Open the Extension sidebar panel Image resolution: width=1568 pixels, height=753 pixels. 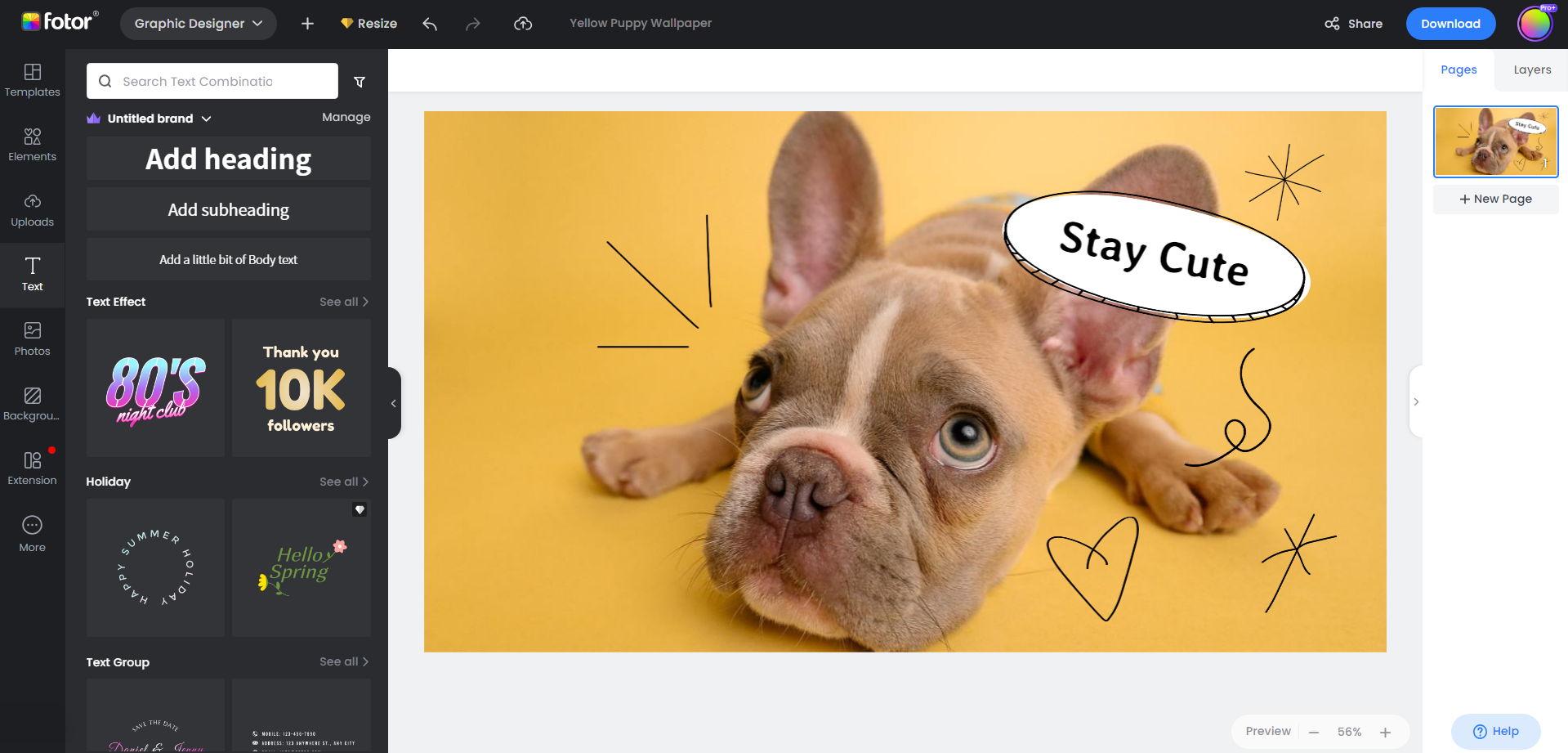click(33, 468)
